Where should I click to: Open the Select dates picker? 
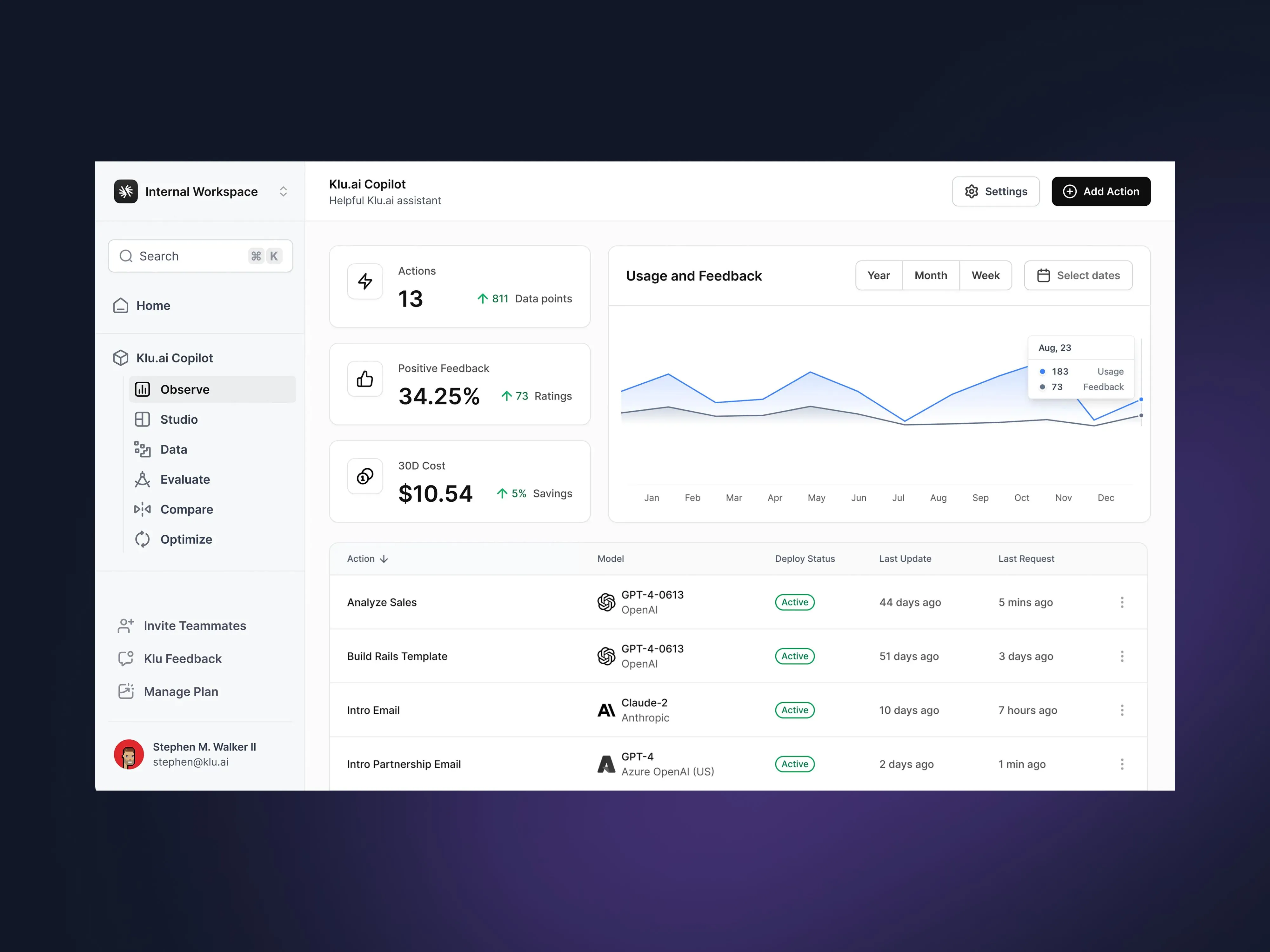click(x=1078, y=275)
